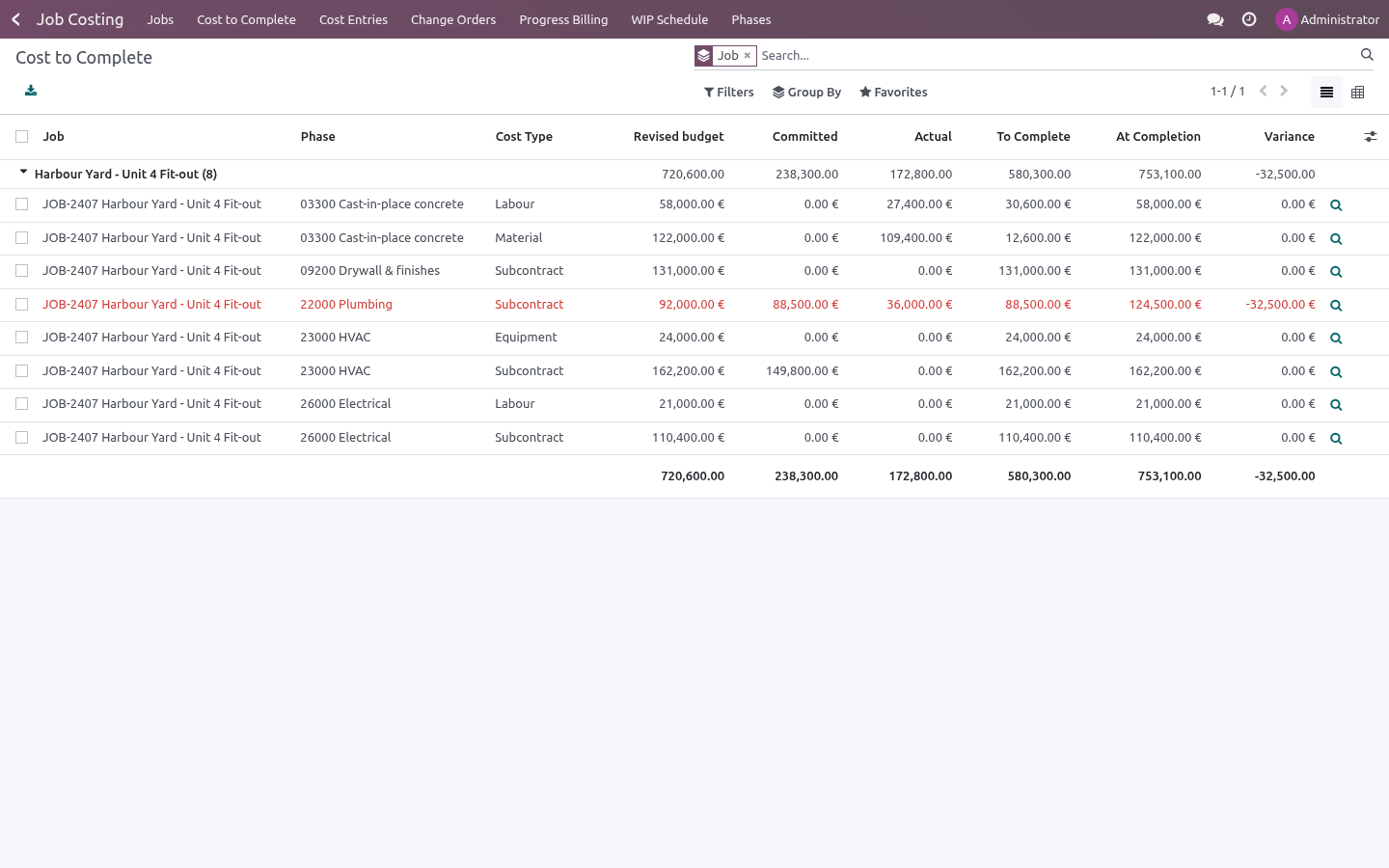This screenshot has height=868, width=1389.
Task: Inspect the HVAC Subcontract row magnifier
Action: click(1336, 372)
